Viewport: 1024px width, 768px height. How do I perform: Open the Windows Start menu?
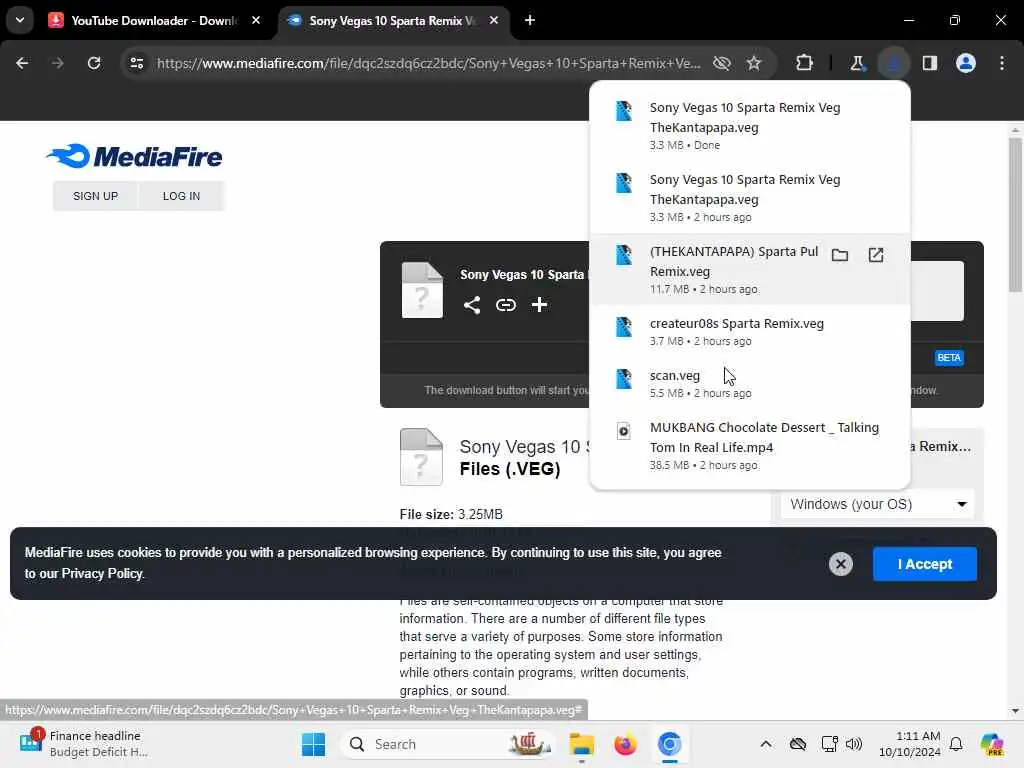tap(313, 744)
